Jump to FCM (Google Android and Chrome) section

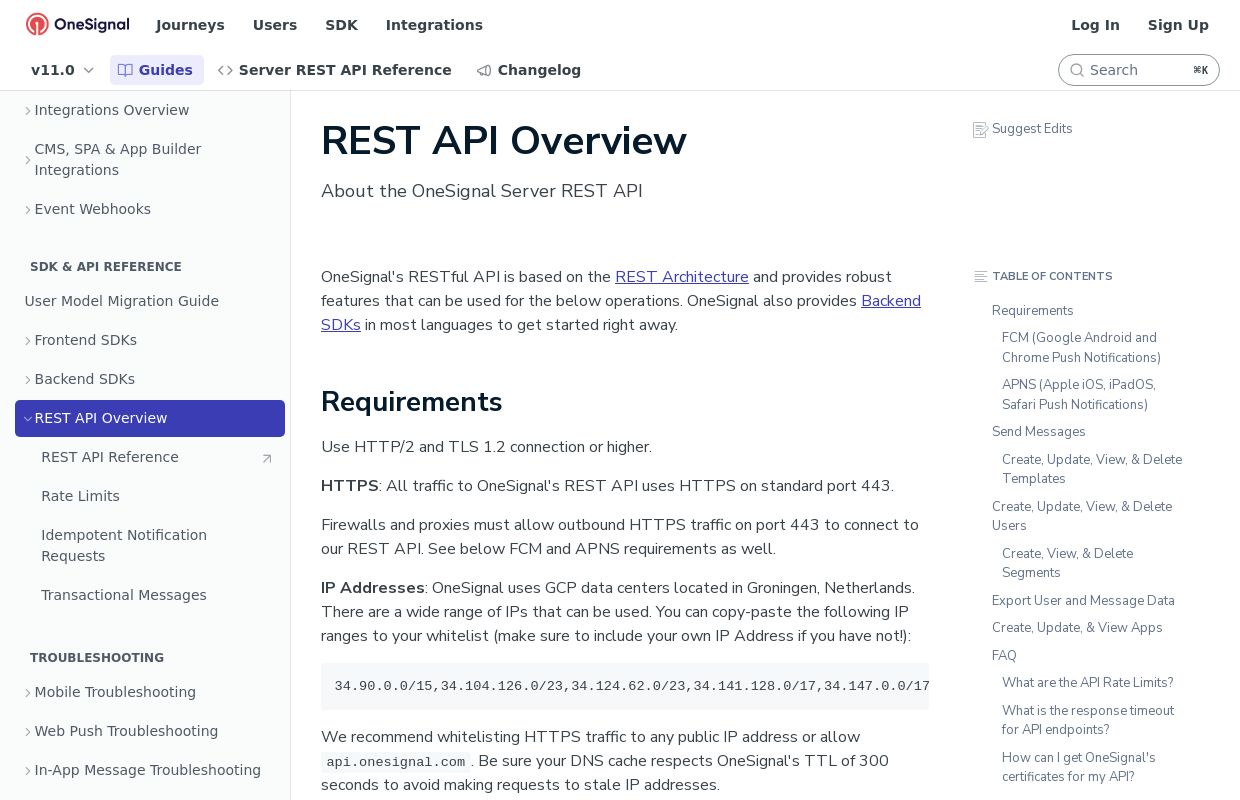[x=1081, y=348]
